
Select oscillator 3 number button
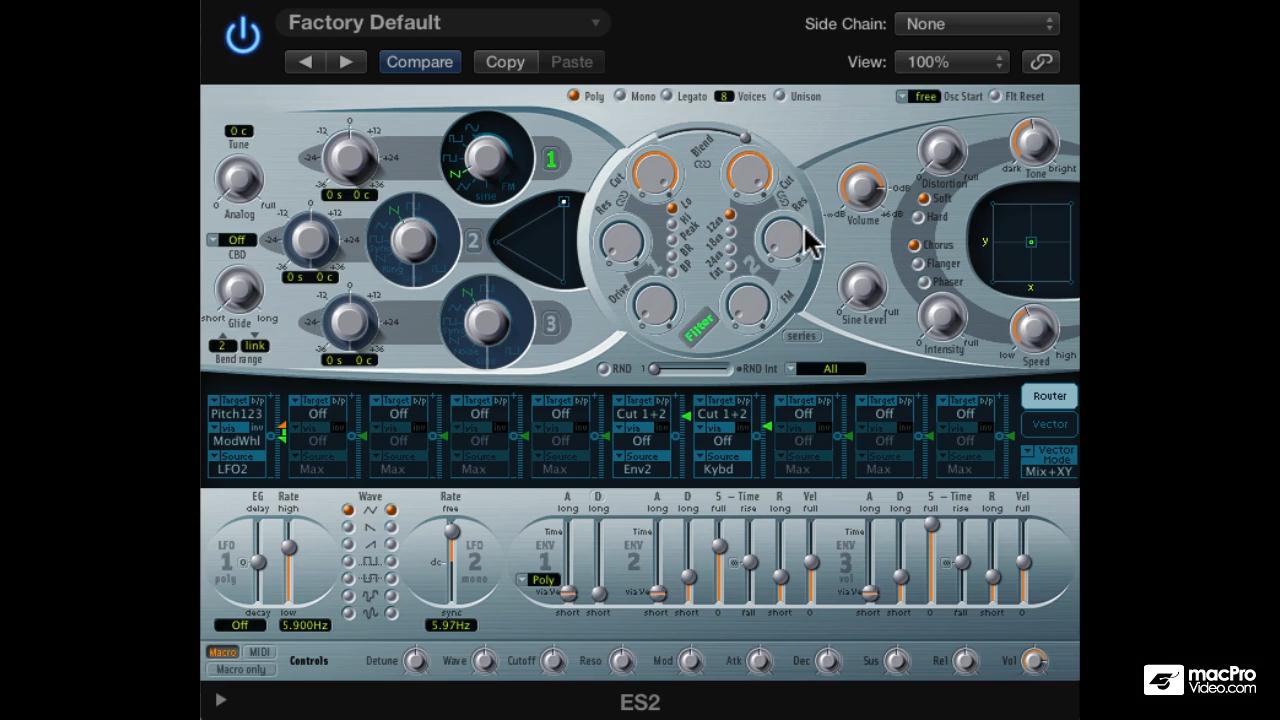[550, 323]
